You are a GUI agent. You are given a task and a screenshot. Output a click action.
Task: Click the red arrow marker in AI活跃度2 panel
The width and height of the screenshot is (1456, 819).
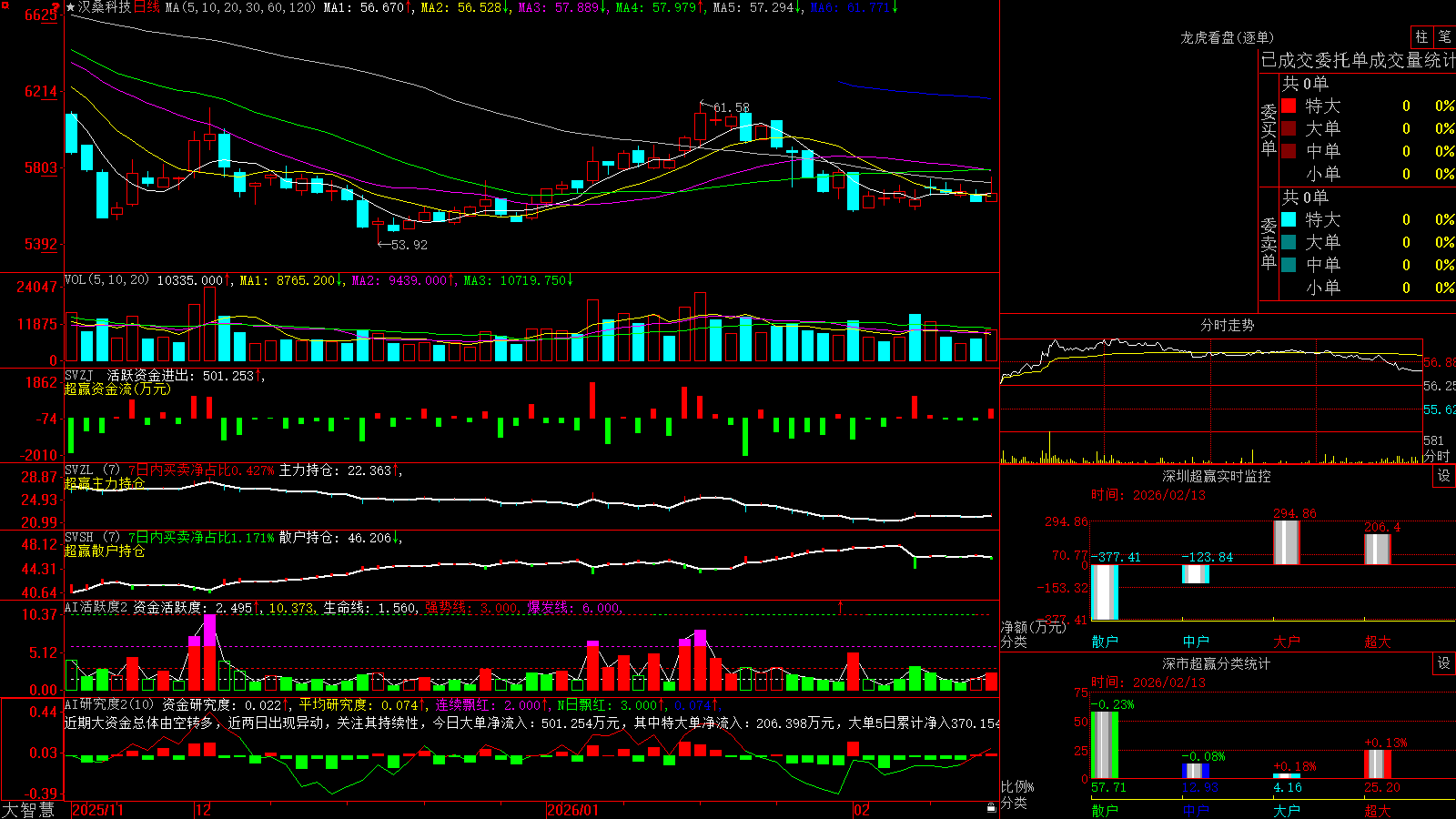click(840, 605)
